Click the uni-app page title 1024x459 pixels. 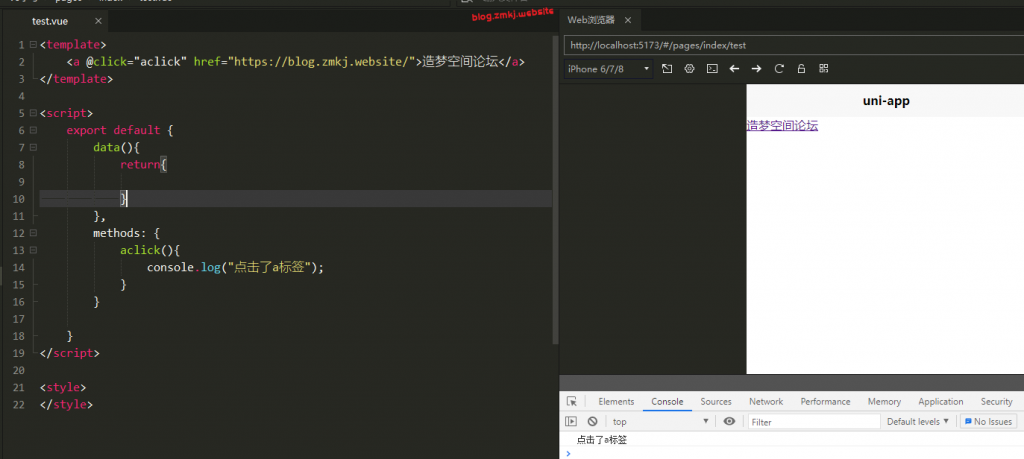tap(886, 101)
